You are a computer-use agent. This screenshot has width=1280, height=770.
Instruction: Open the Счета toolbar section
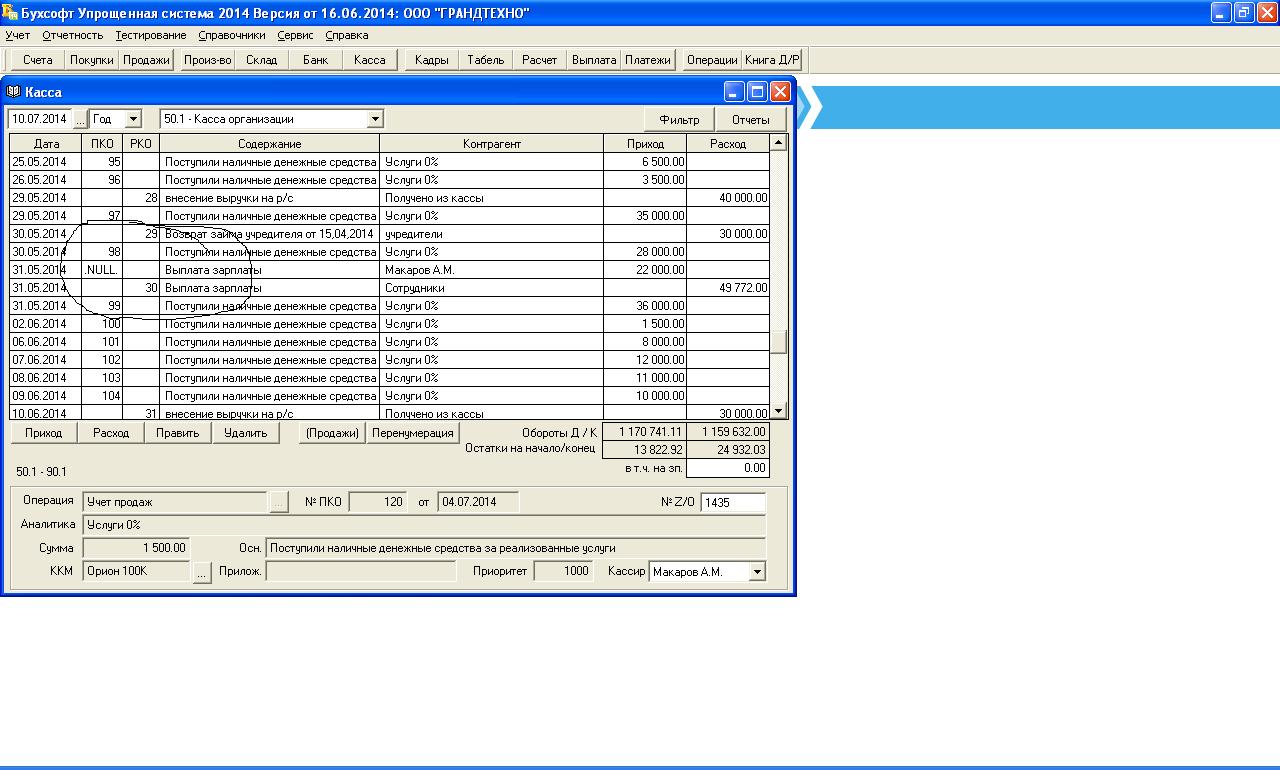tap(37, 60)
